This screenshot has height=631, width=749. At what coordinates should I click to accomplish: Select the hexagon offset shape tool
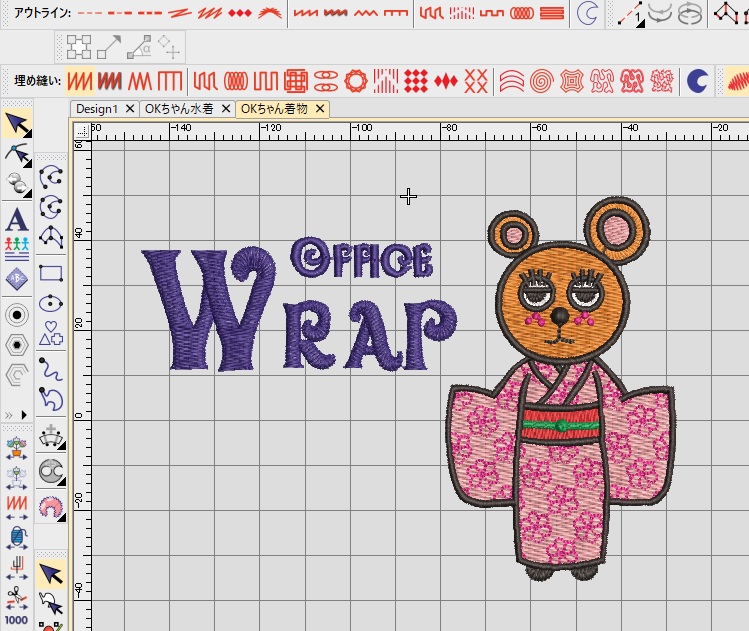tap(17, 344)
